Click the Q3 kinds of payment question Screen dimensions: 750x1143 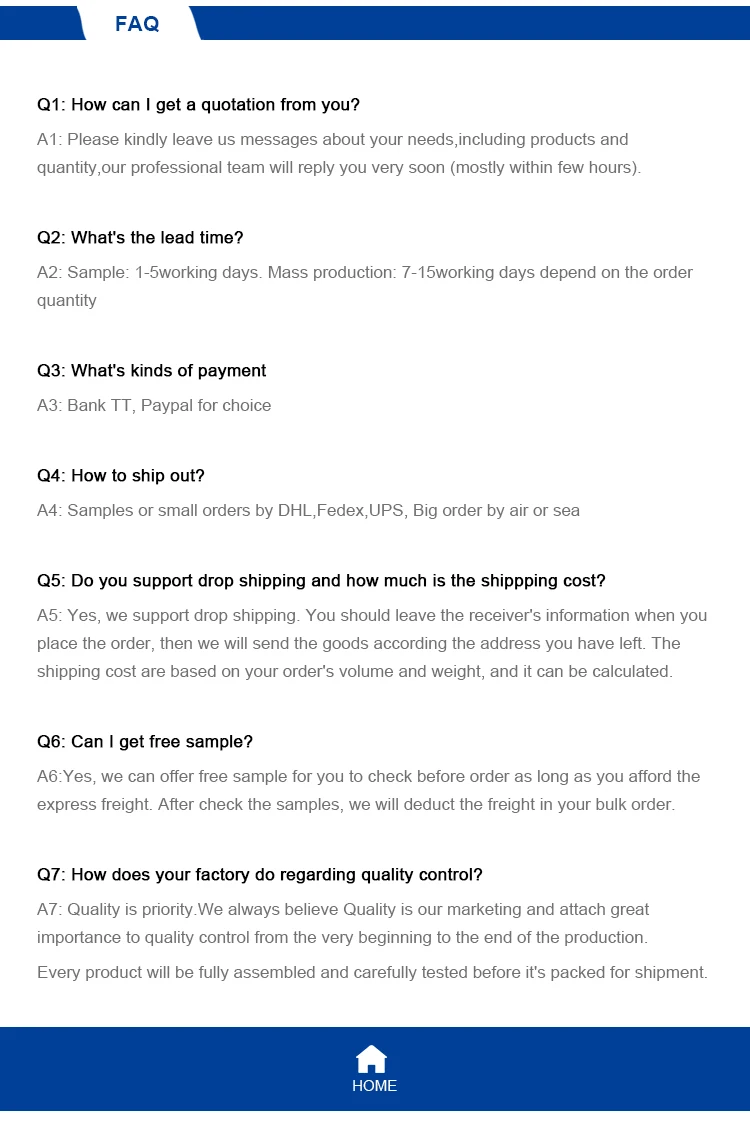151,371
